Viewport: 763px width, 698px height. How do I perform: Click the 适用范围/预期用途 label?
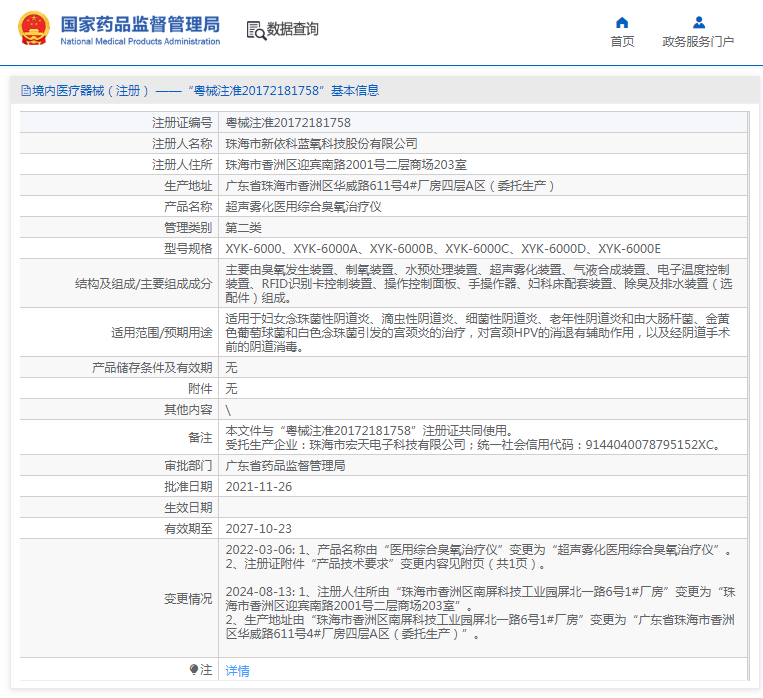coord(162,332)
